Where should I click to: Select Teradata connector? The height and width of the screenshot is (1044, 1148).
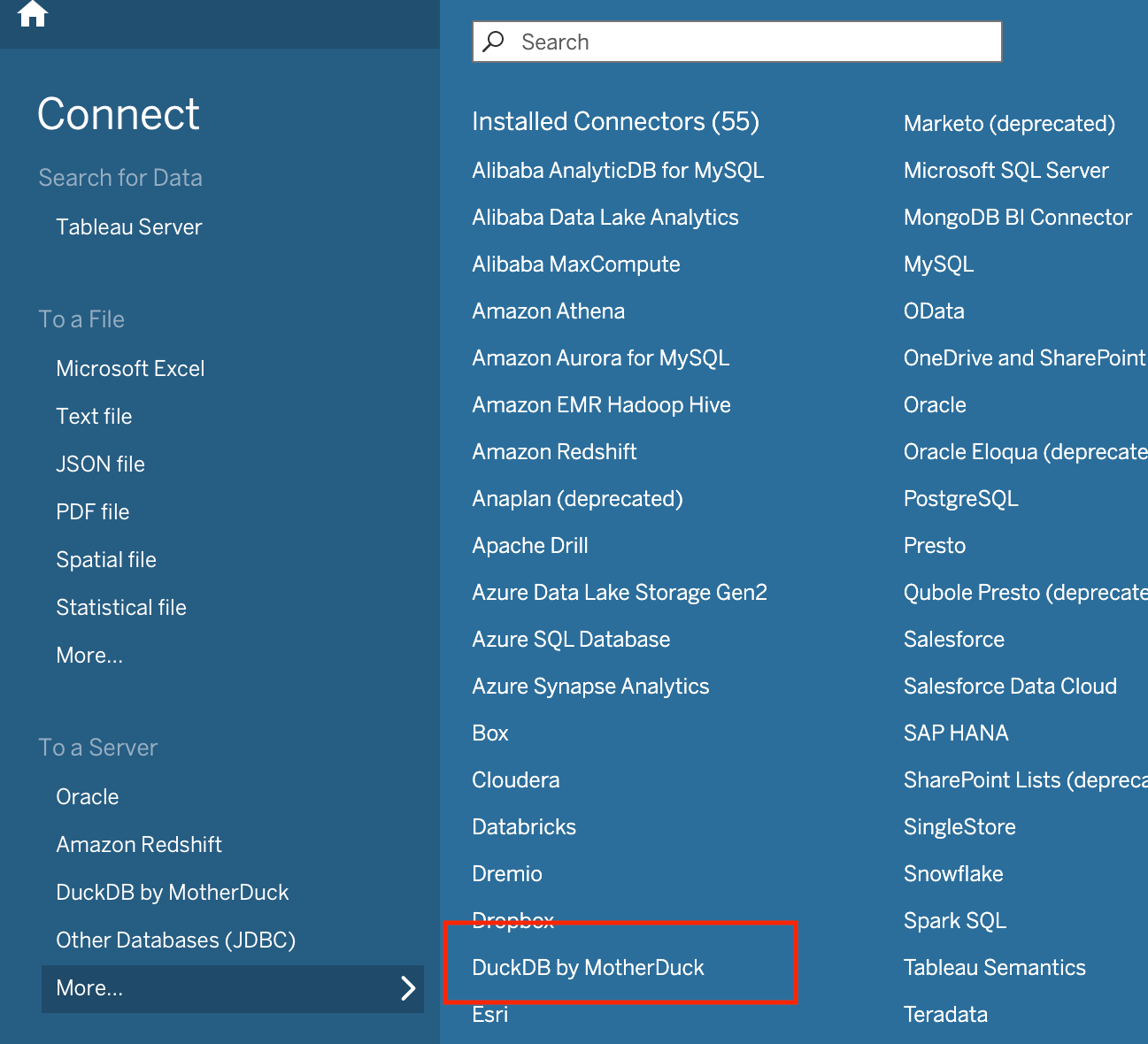tap(945, 1015)
